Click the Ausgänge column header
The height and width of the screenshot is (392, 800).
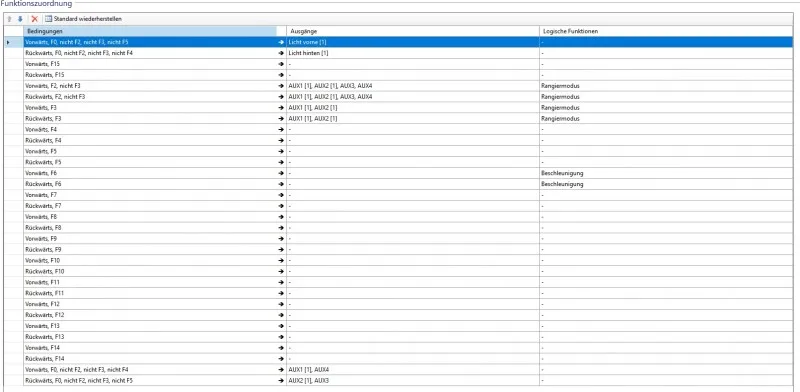click(413, 31)
